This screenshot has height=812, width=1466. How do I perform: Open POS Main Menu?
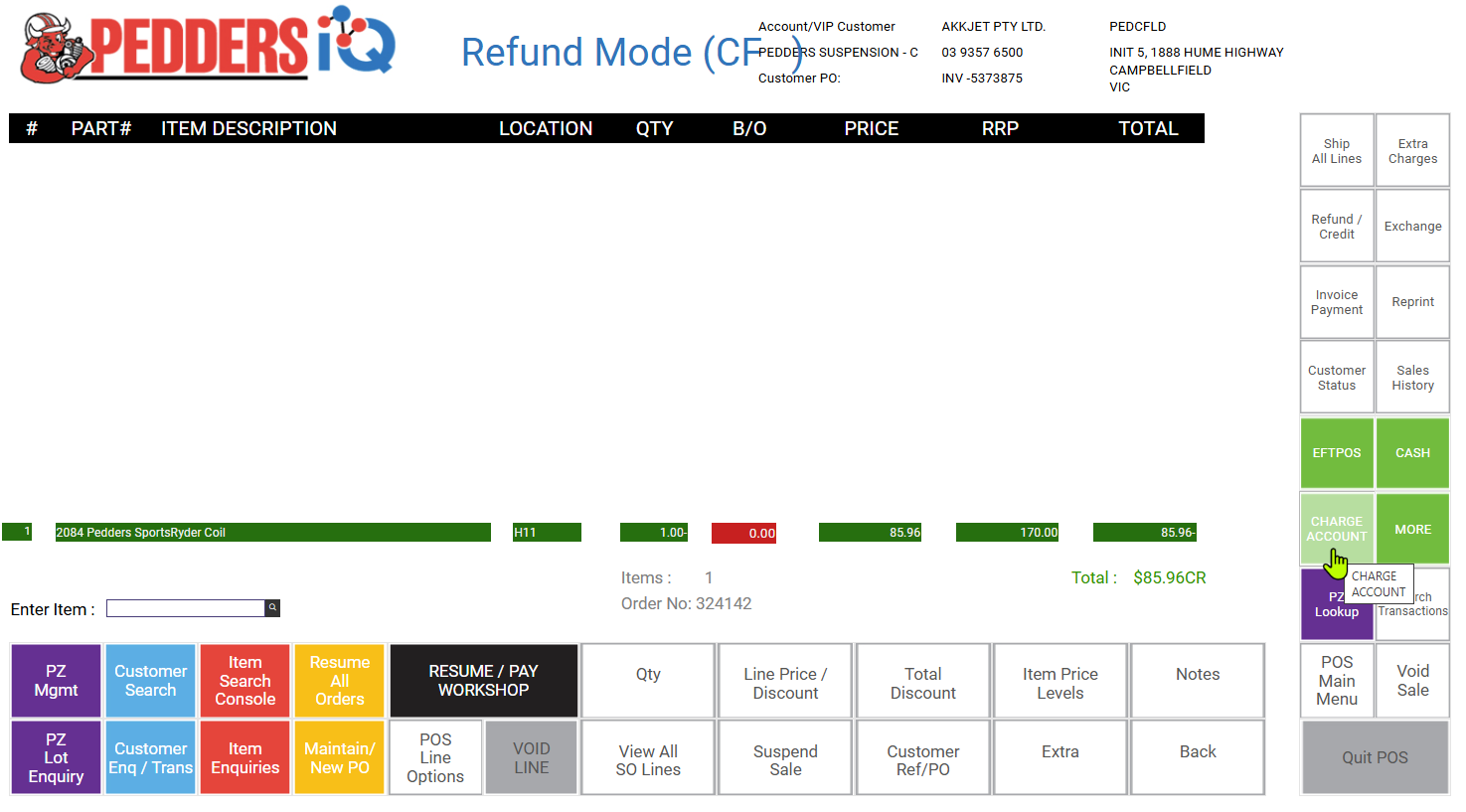(x=1337, y=681)
